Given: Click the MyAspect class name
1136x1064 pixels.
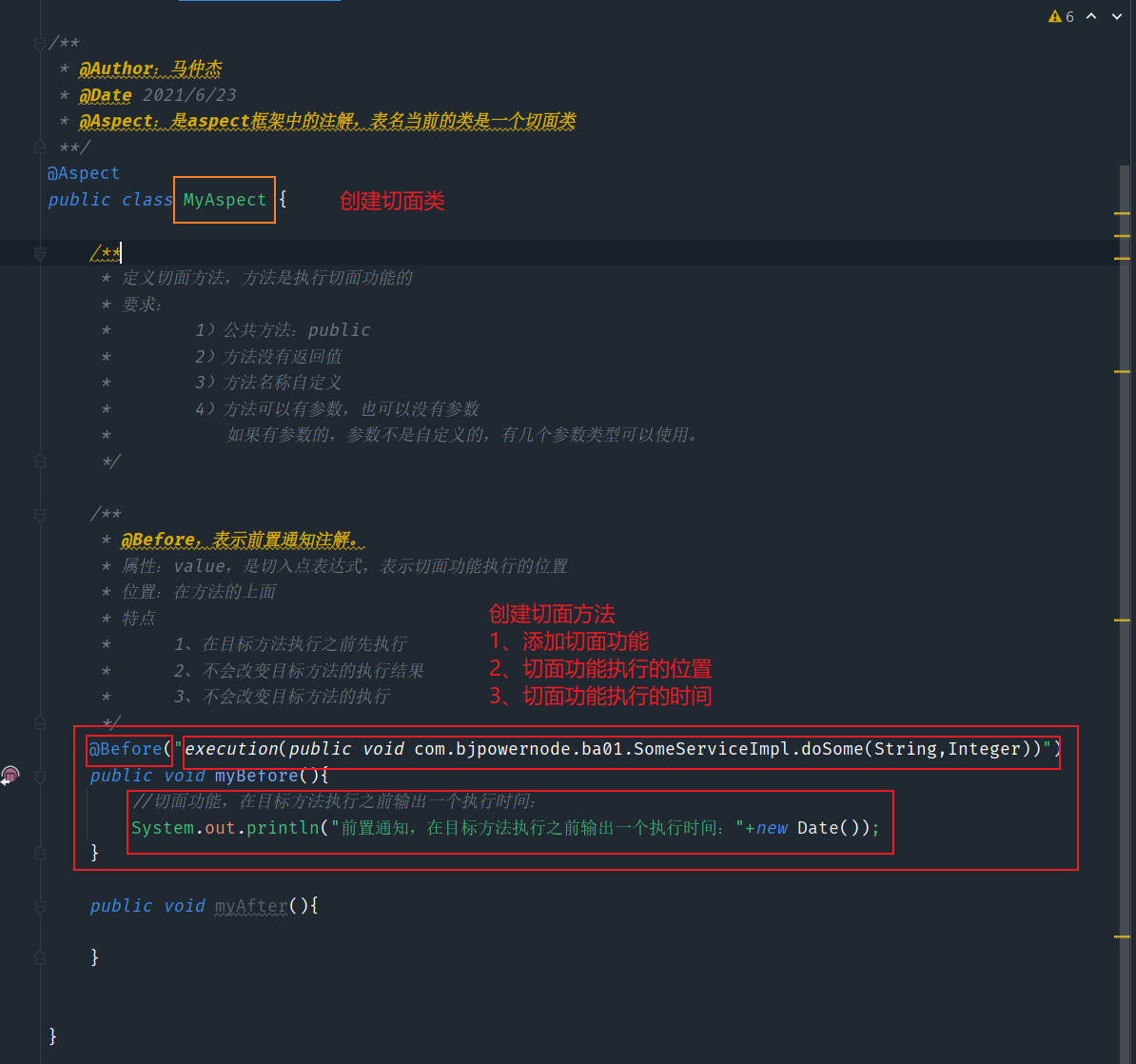Looking at the screenshot, I should point(225,200).
